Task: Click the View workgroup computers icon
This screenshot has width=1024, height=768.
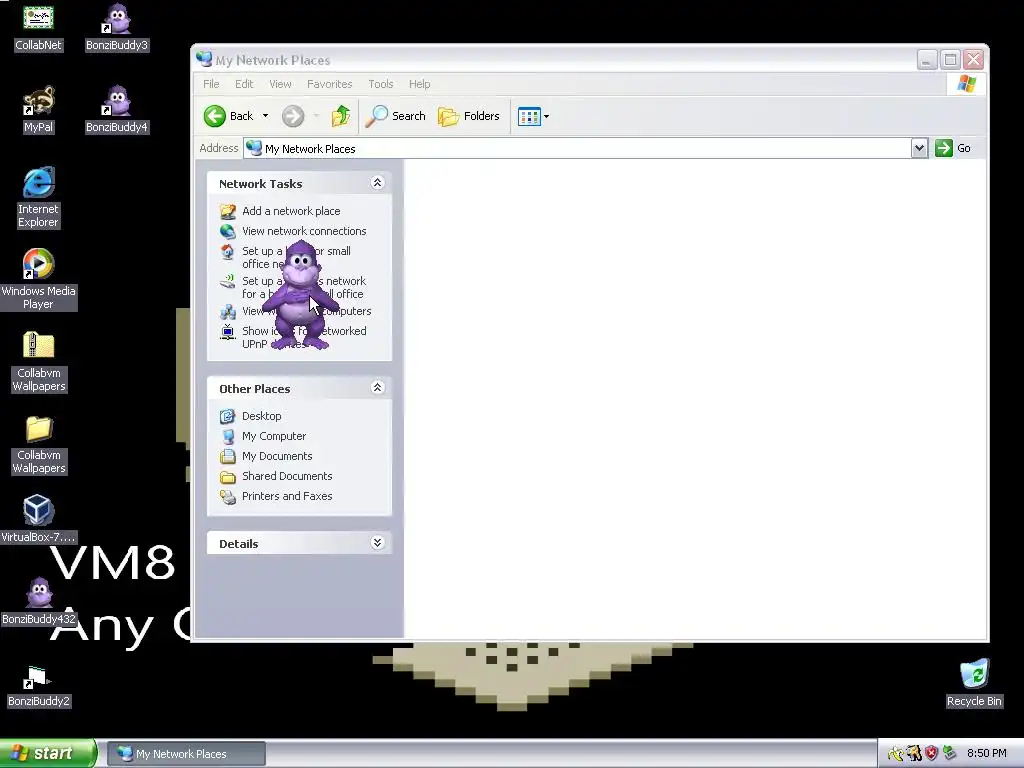Action: 227,312
